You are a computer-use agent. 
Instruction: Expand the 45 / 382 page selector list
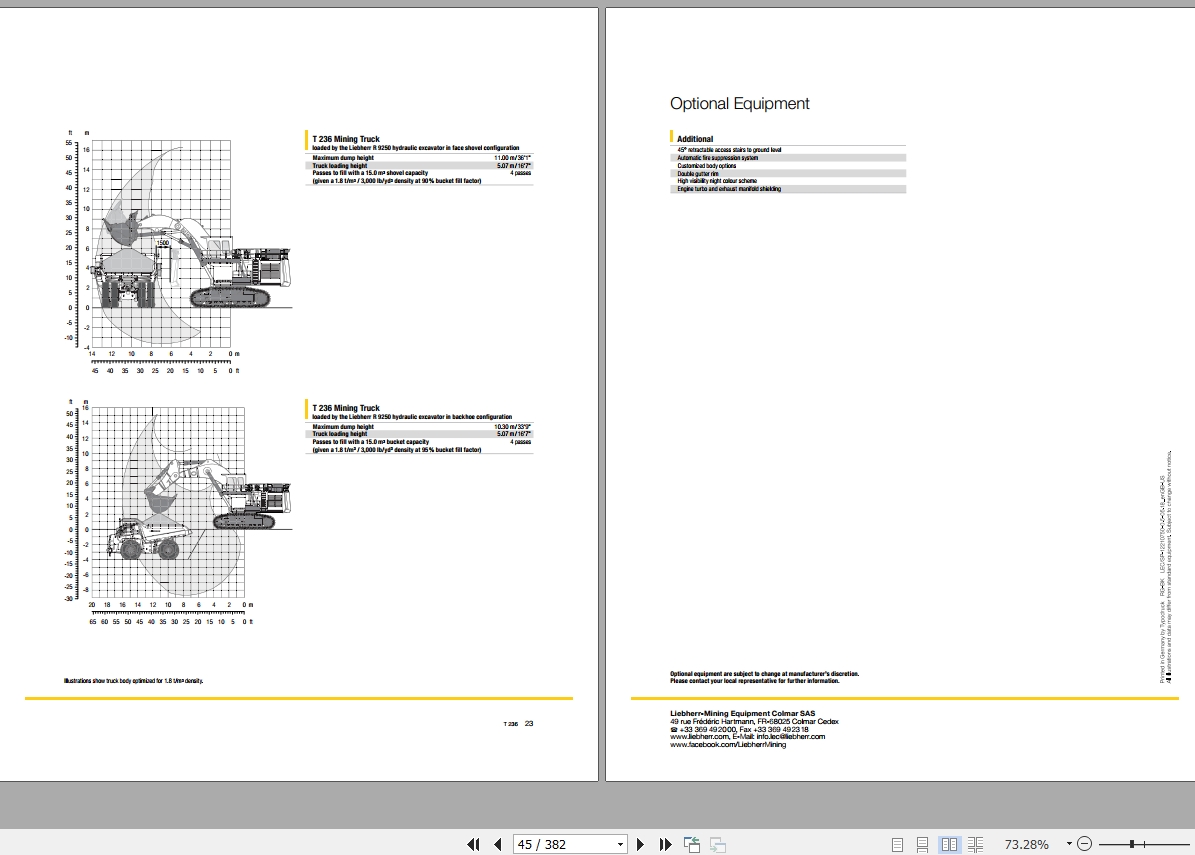pyautogui.click(x=617, y=844)
